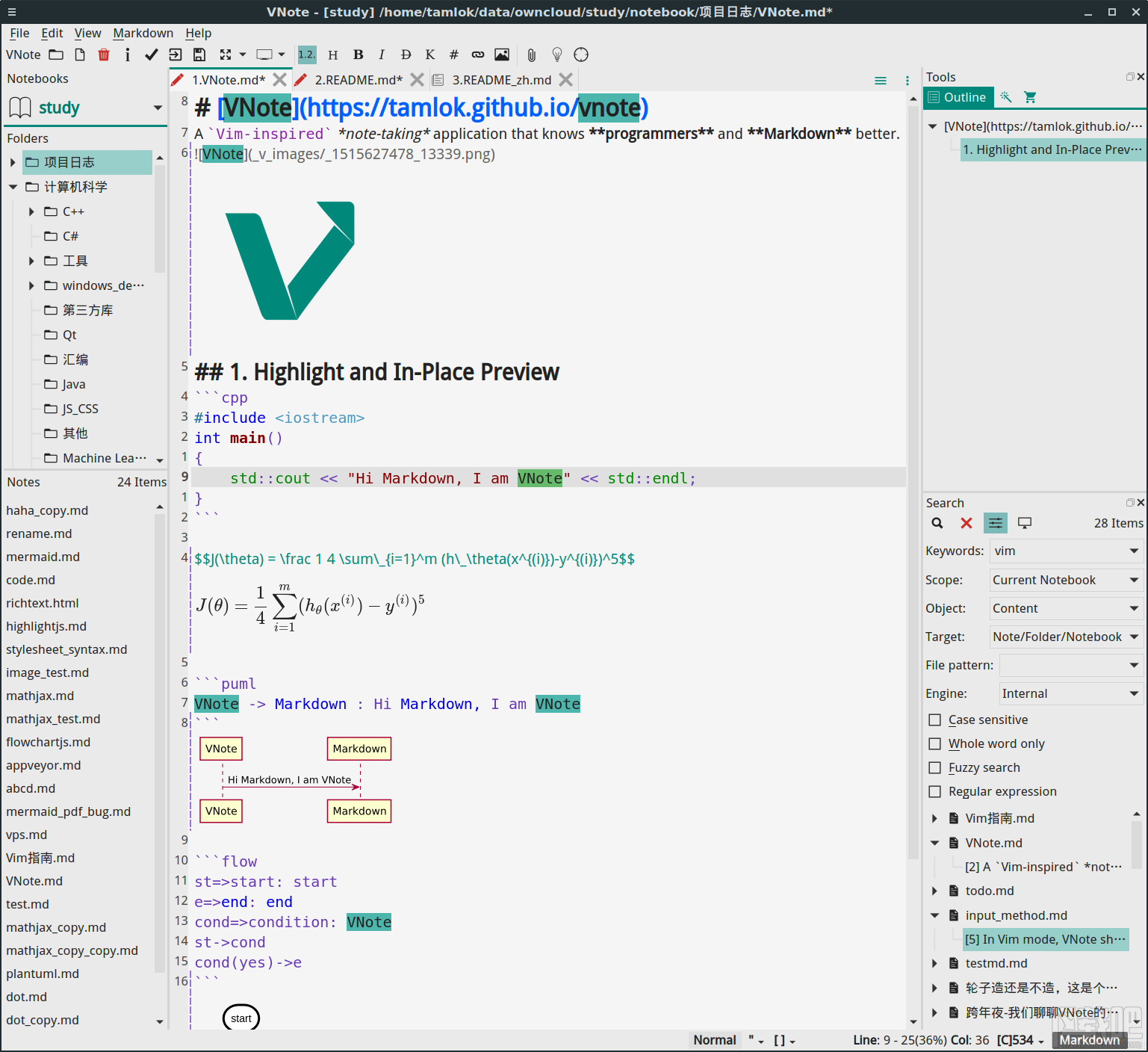This screenshot has width=1148, height=1052.
Task: Select search result '[5] In Vim mode, VNote sh…'
Action: (x=1045, y=939)
